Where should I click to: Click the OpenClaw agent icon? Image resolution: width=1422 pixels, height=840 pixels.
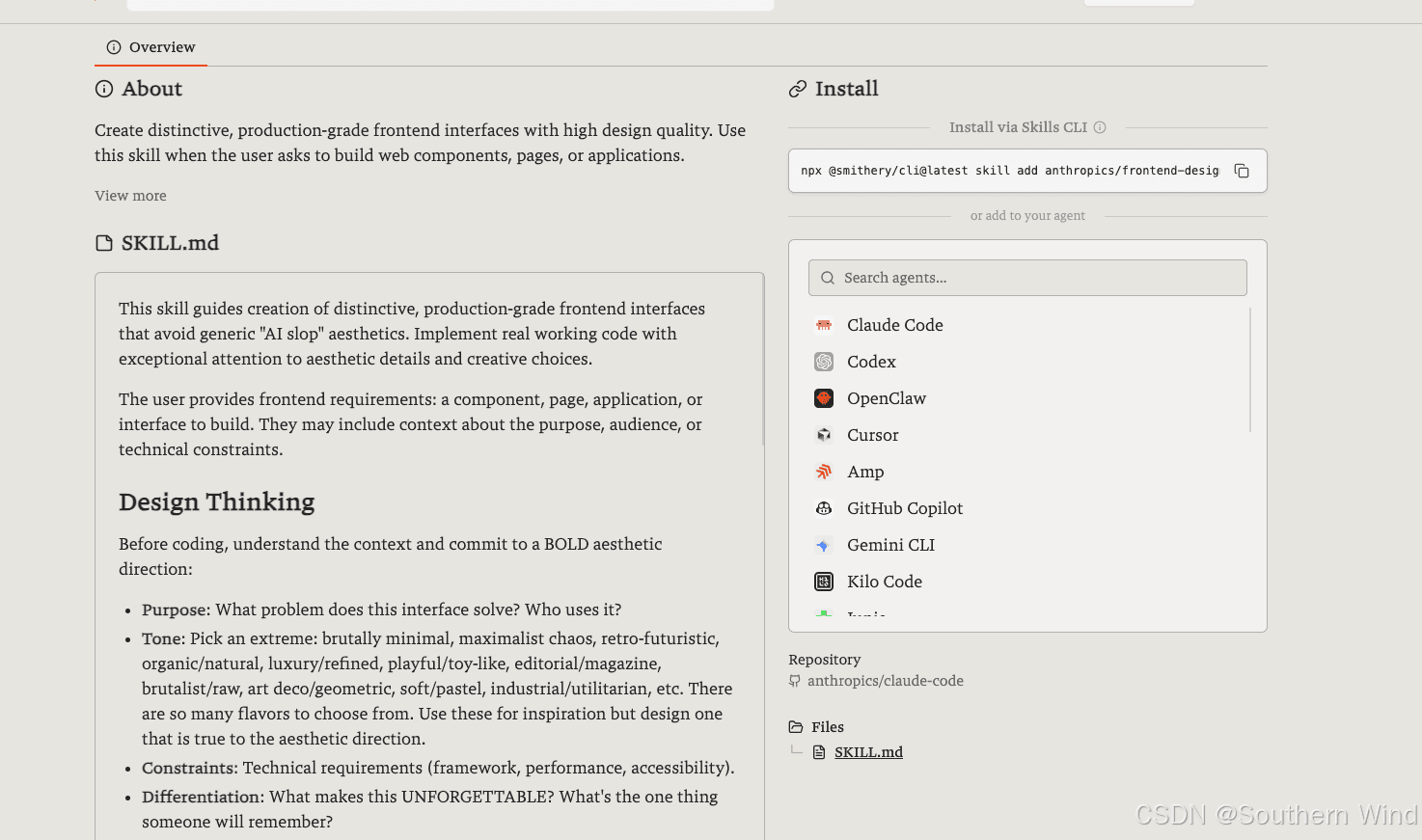[x=824, y=398]
